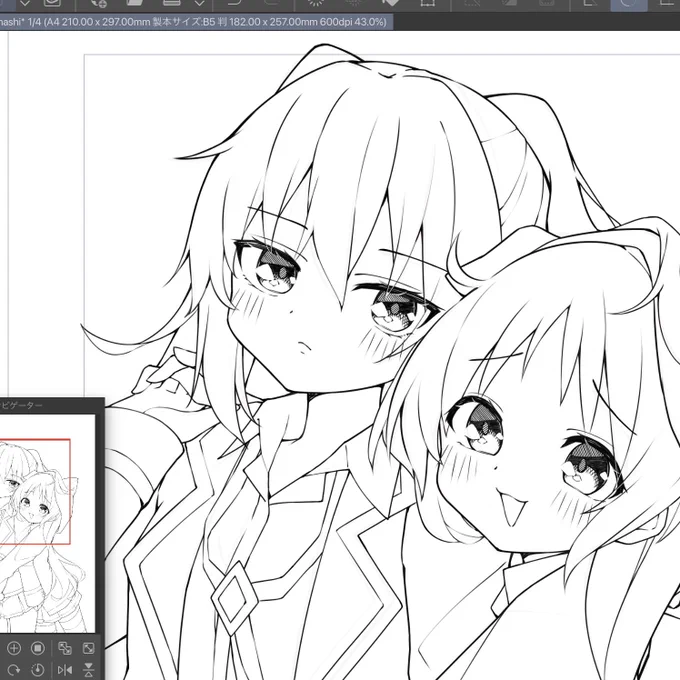The image size is (680, 680).
Task: Select the ナビゲーター panel tab
Action: (21, 405)
